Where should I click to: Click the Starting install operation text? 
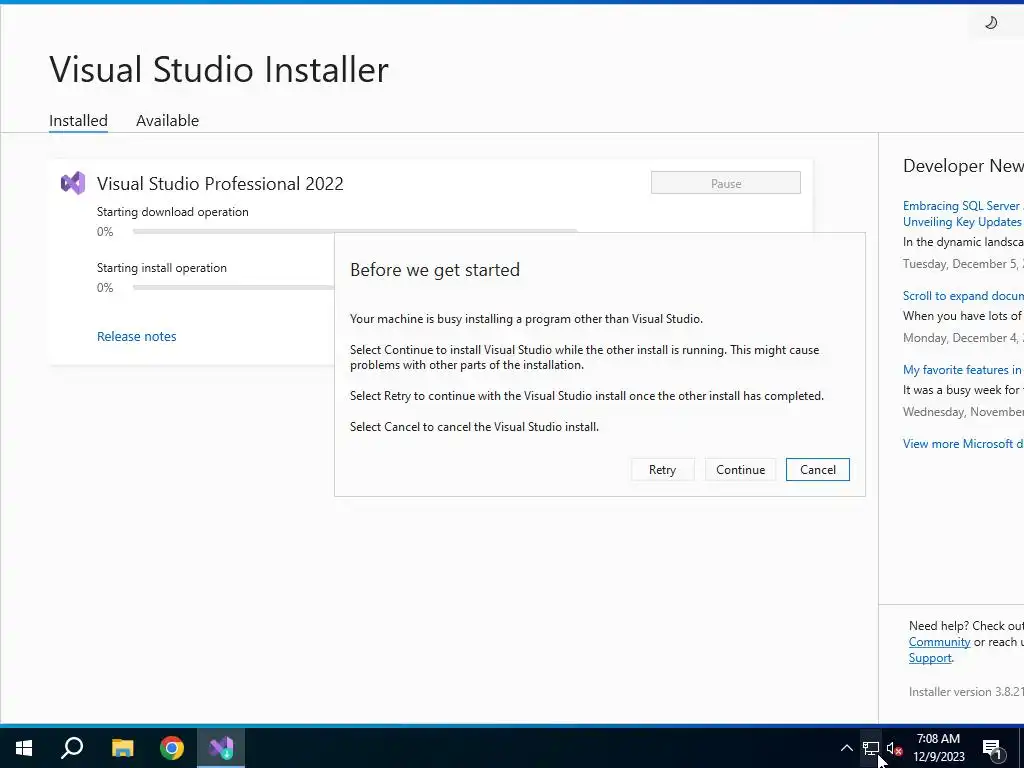coord(161,268)
